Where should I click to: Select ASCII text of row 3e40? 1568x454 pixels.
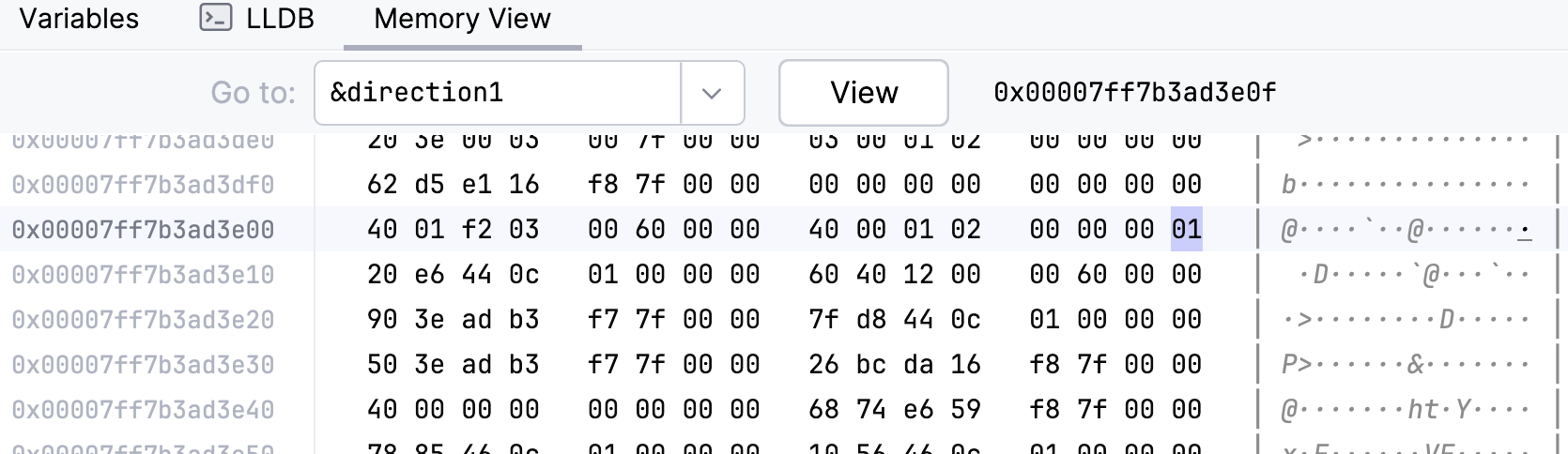[x=1407, y=410]
